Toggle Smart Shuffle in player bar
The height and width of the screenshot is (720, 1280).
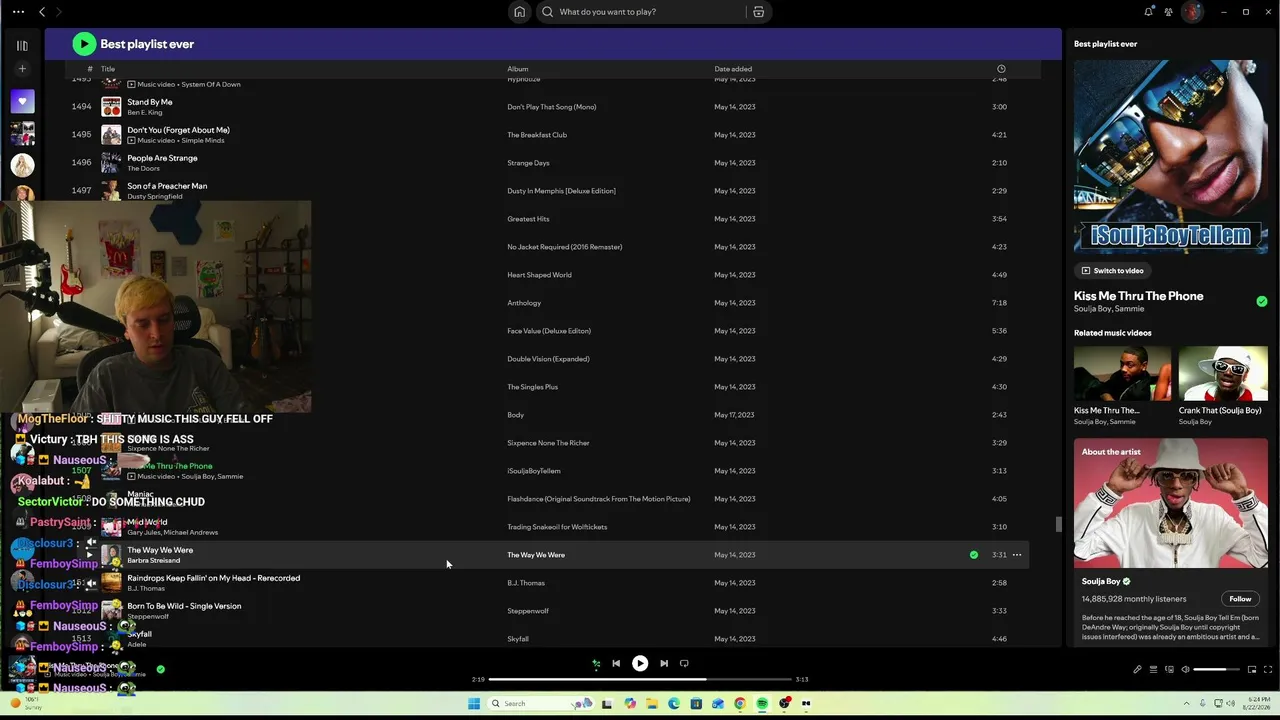click(x=596, y=663)
